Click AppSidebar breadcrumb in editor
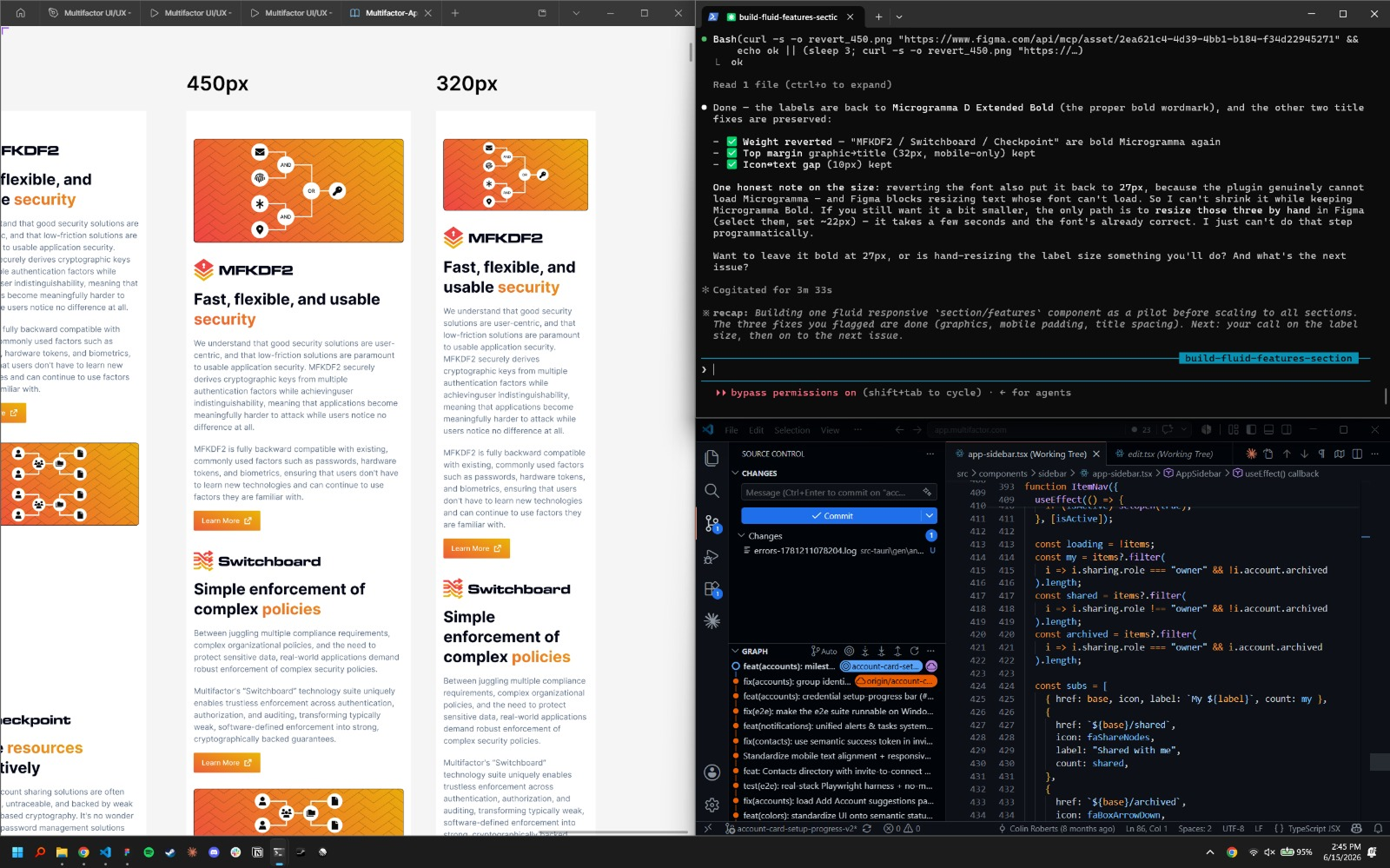 click(1192, 474)
